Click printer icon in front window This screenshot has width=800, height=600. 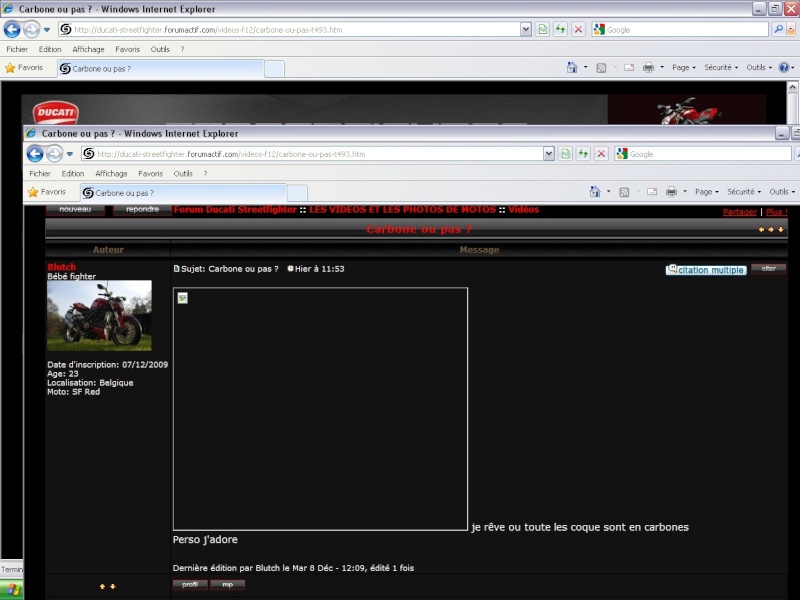[671, 192]
